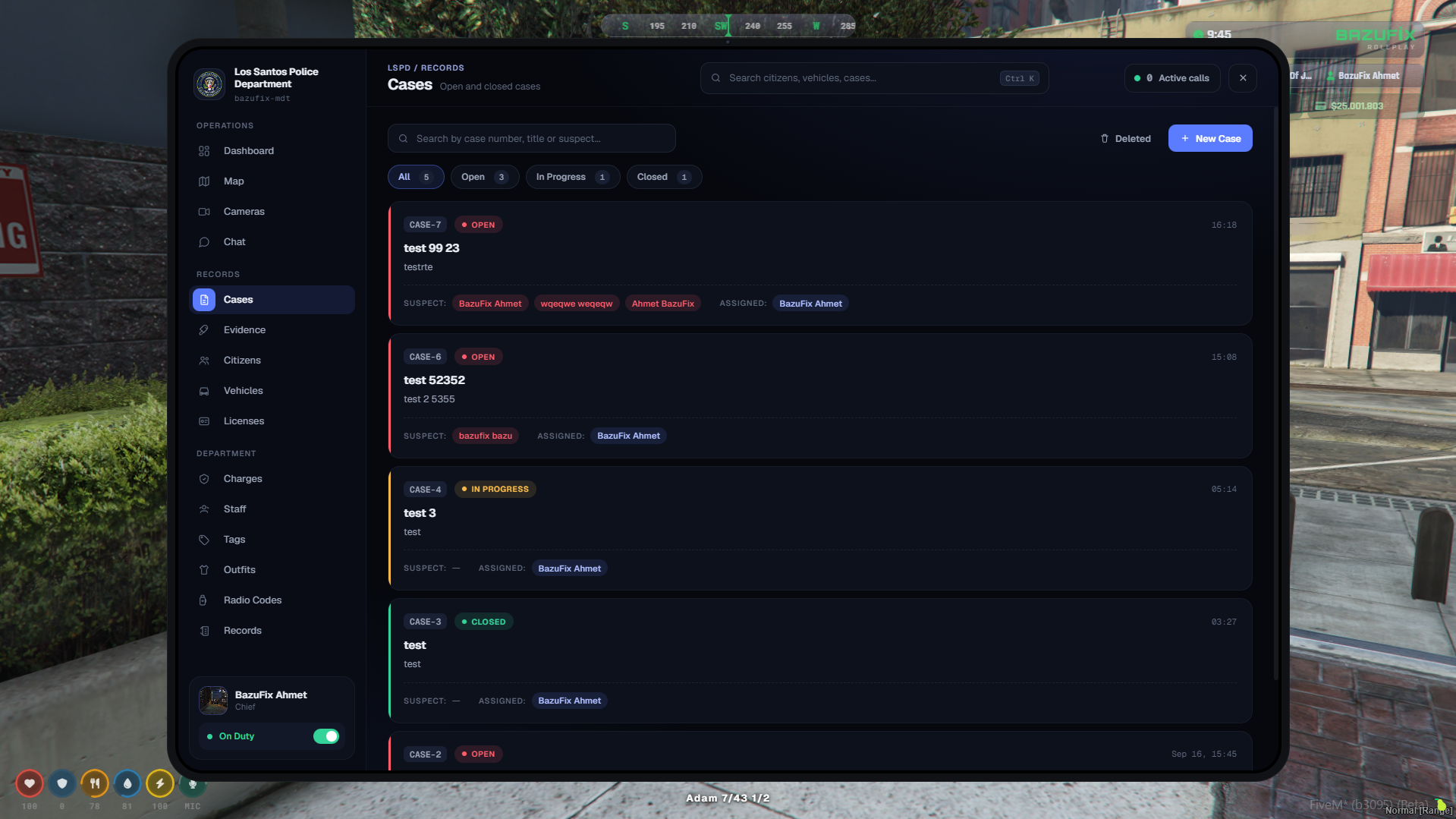This screenshot has width=1456, height=819.
Task: Click the BazuFix Ahmet profile avatar
Action: click(213, 701)
